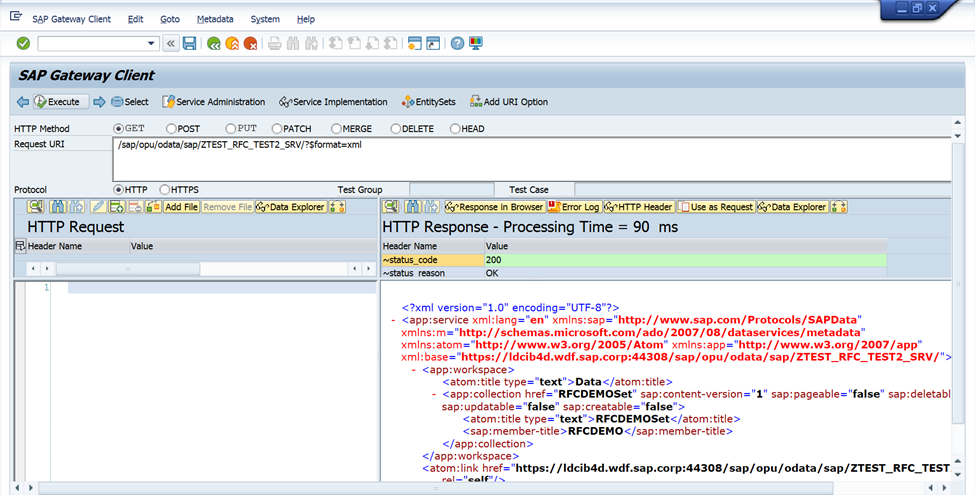
Task: Click the red Cancel icon
Action: tap(251, 44)
